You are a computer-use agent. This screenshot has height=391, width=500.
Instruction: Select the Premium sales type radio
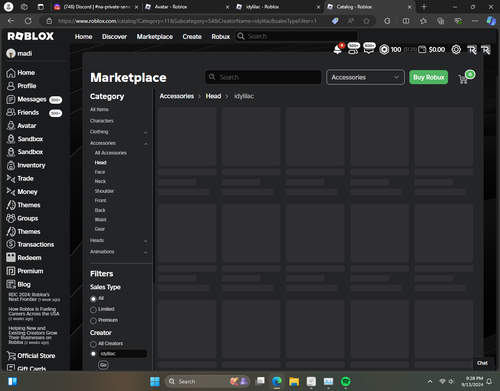click(93, 321)
